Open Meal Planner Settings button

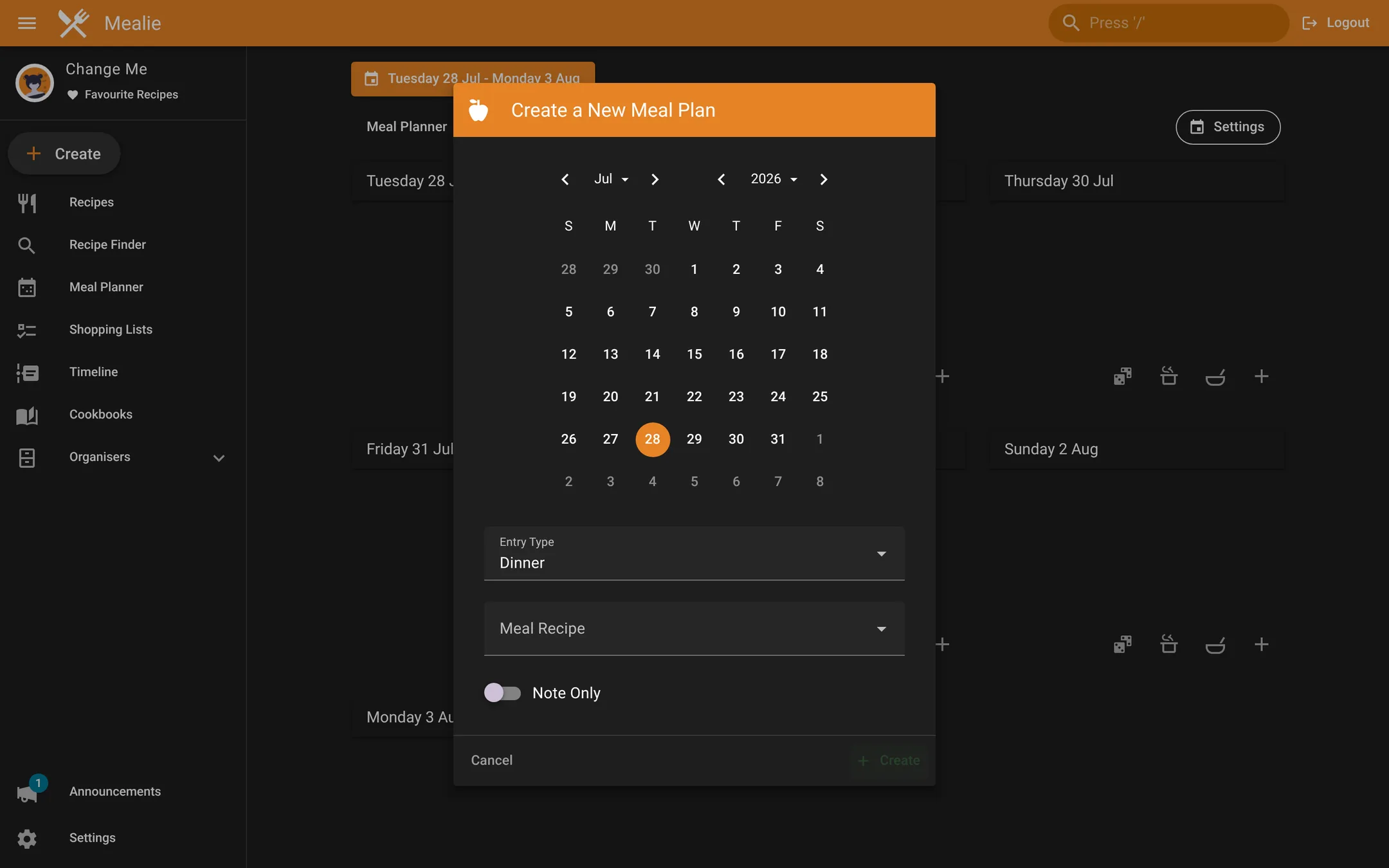(1228, 127)
